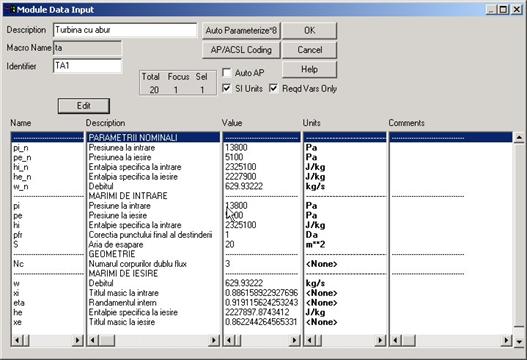Click 'Titlul masic la iesire' description
527x360 pixels.
(x=122, y=322)
